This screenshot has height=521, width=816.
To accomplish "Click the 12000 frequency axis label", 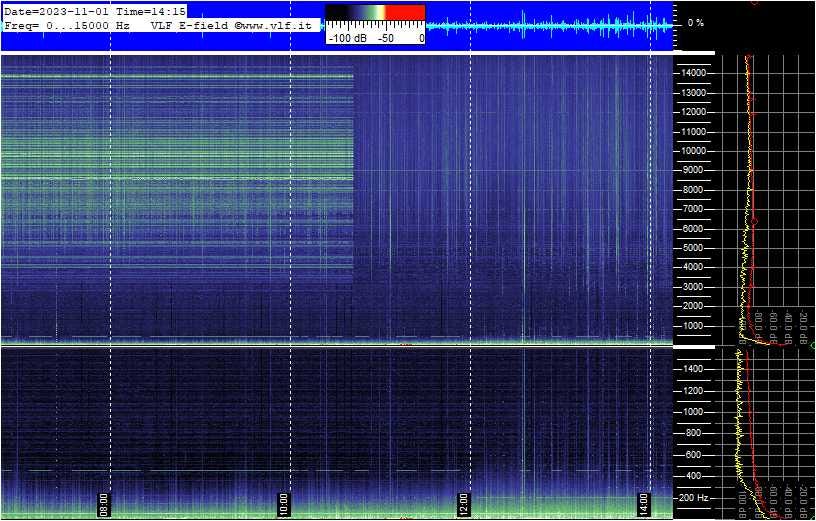I will point(693,112).
